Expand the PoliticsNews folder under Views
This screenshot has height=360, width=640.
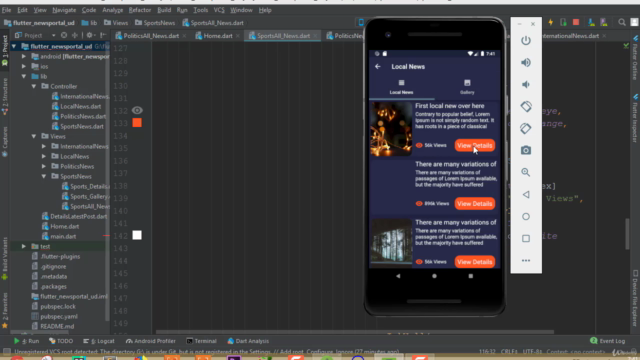[x=44, y=166]
